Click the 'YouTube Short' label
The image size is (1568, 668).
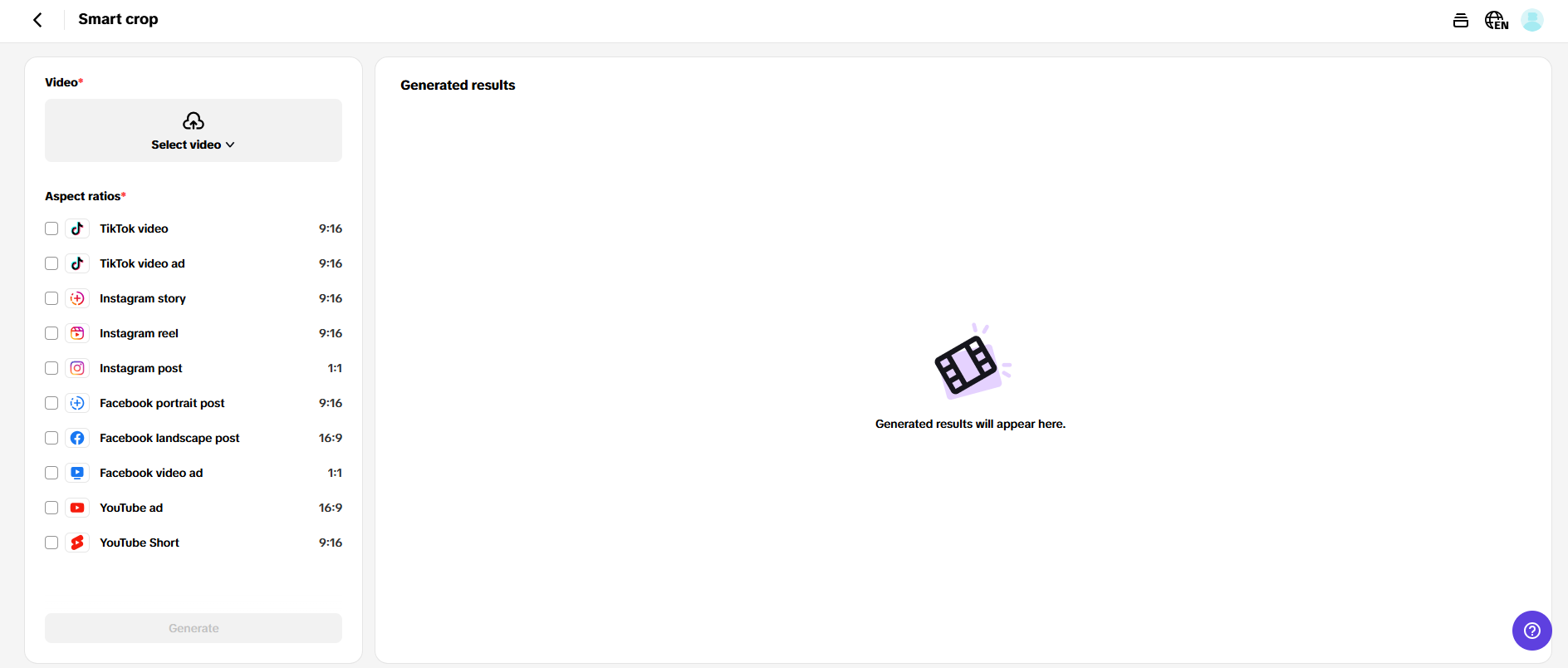140,543
